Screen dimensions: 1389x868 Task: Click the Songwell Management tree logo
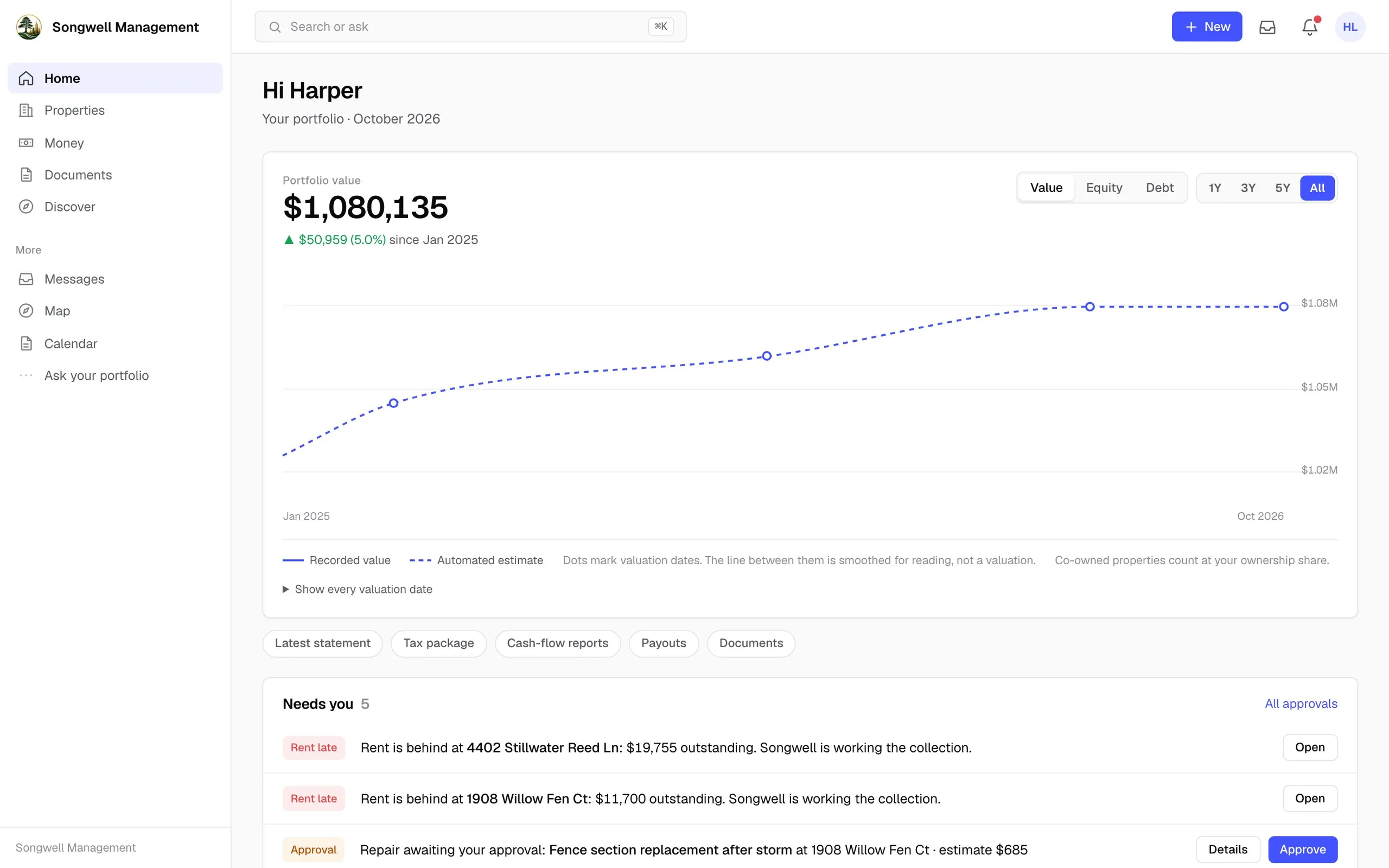click(x=29, y=27)
